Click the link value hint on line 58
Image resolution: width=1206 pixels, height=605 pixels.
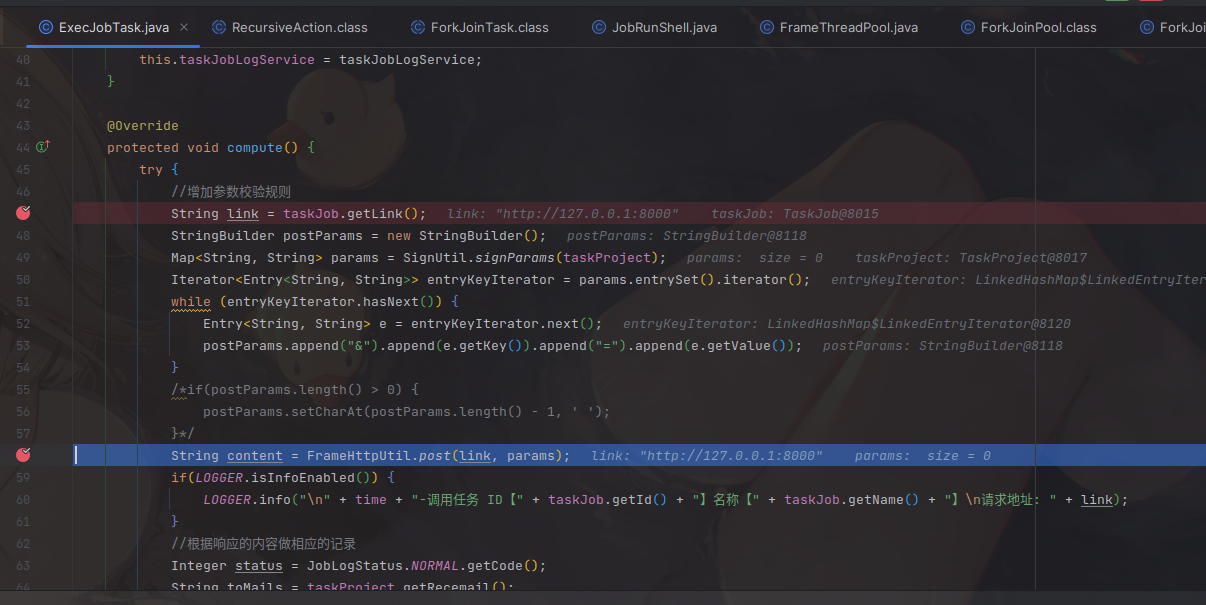coord(707,455)
